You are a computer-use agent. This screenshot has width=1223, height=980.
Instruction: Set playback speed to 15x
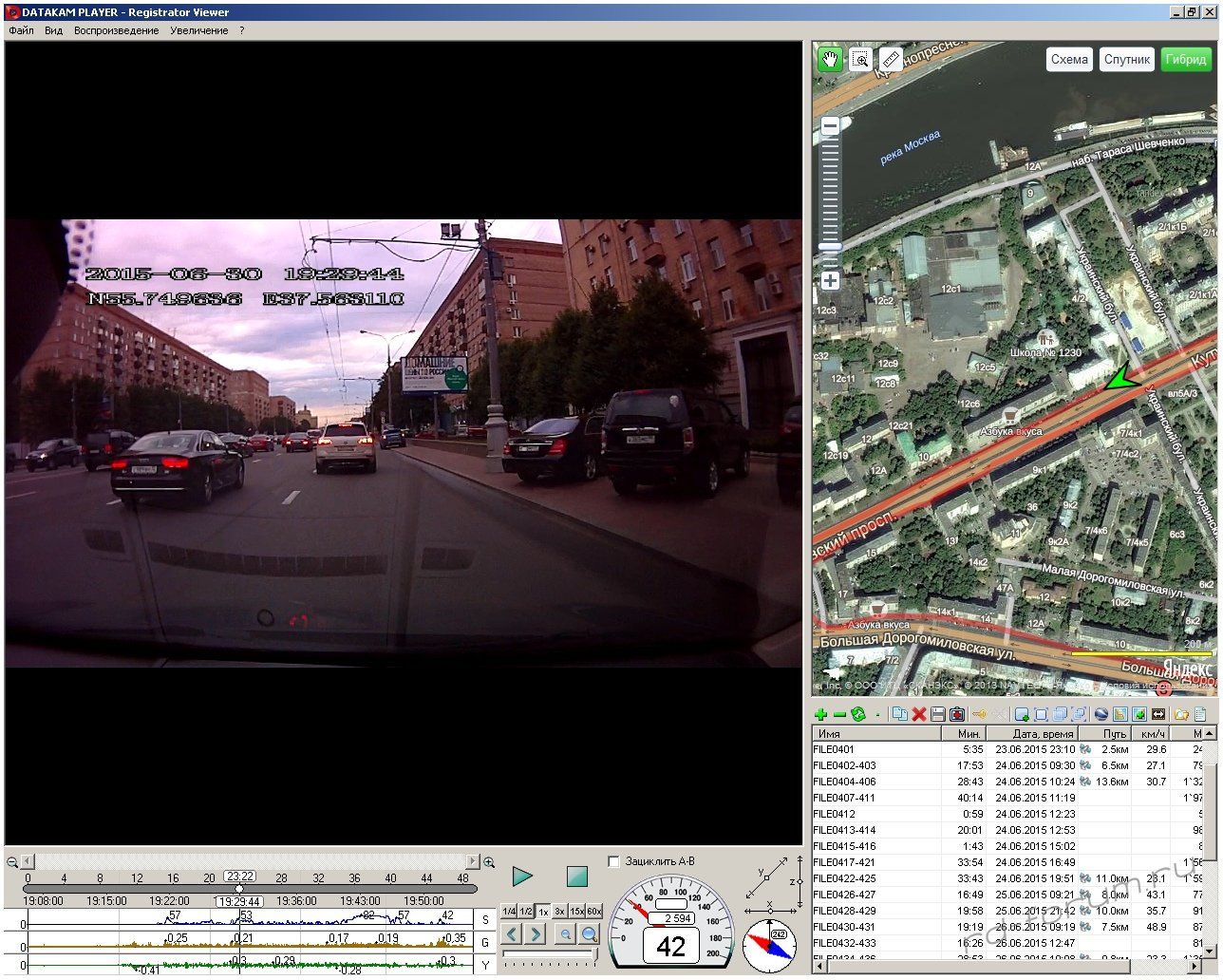tap(576, 912)
